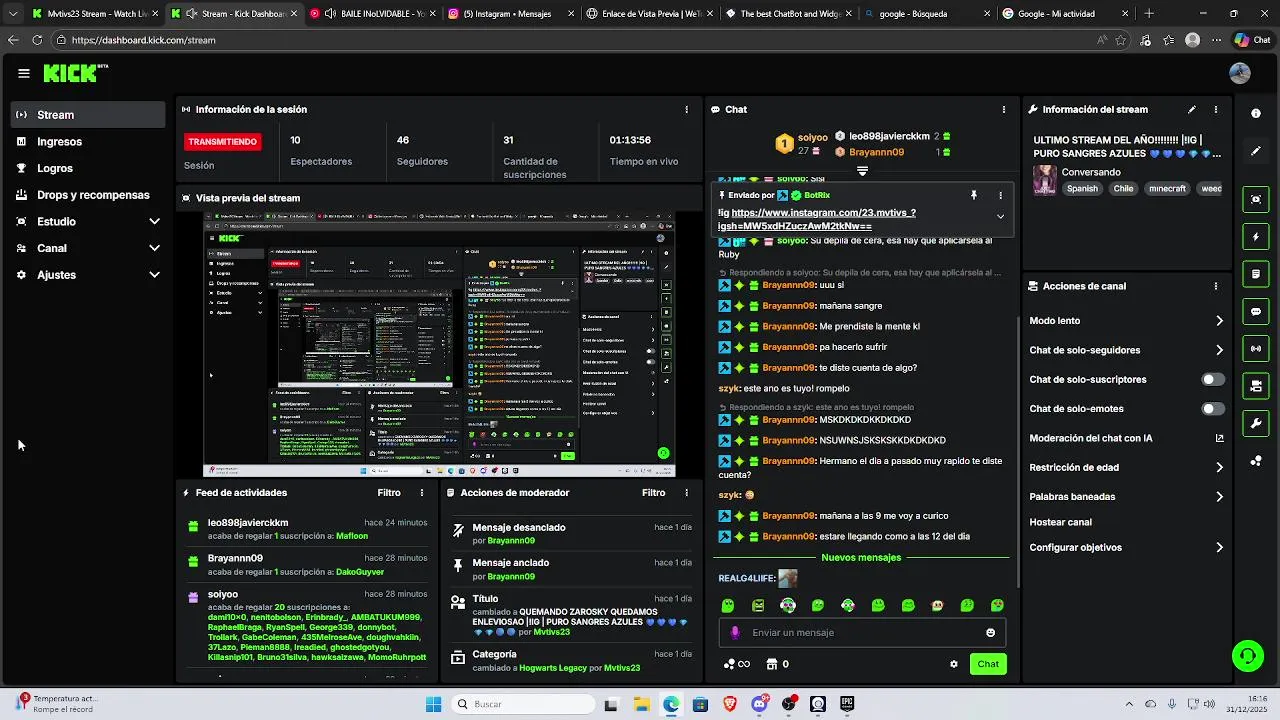Open Chat panel three-dot menu
1280x720 pixels.
[x=1004, y=109]
